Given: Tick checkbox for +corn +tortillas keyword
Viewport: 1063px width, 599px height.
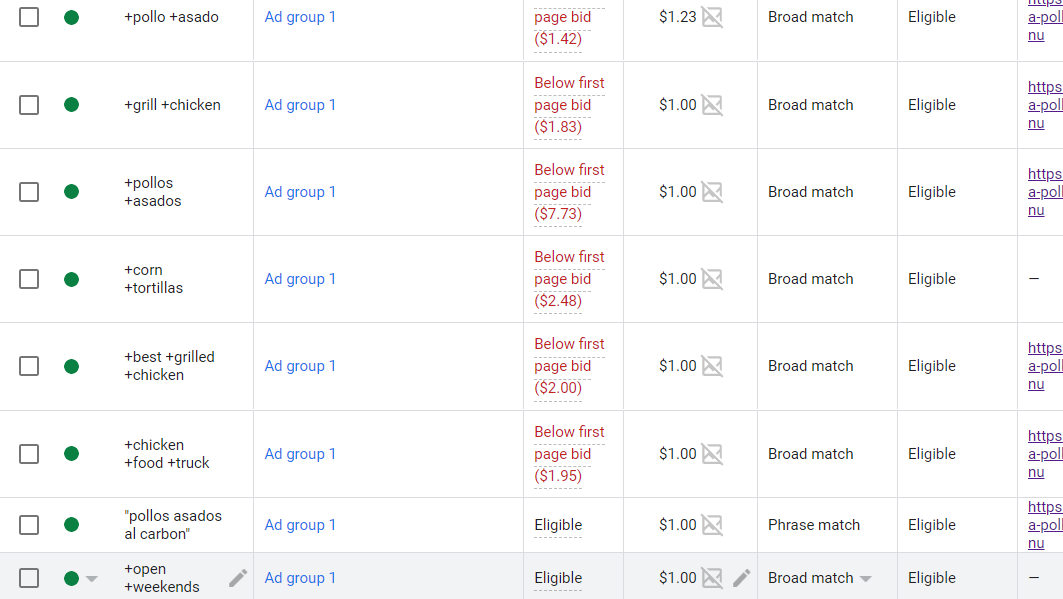Looking at the screenshot, I should [x=29, y=279].
